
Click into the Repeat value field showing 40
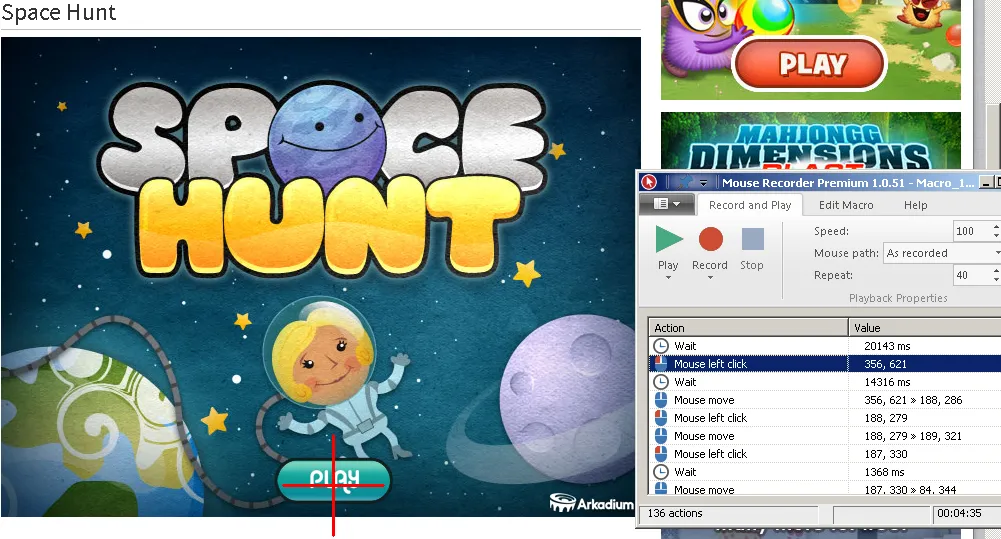coord(972,275)
